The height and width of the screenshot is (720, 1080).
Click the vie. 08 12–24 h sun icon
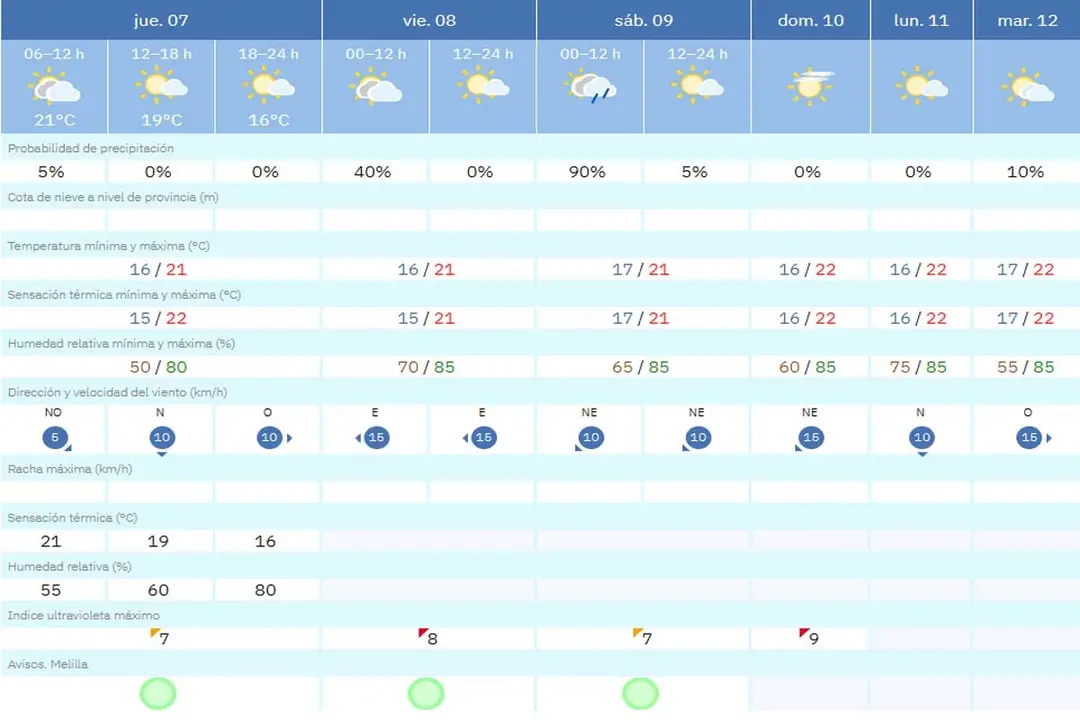pyautogui.click(x=483, y=85)
